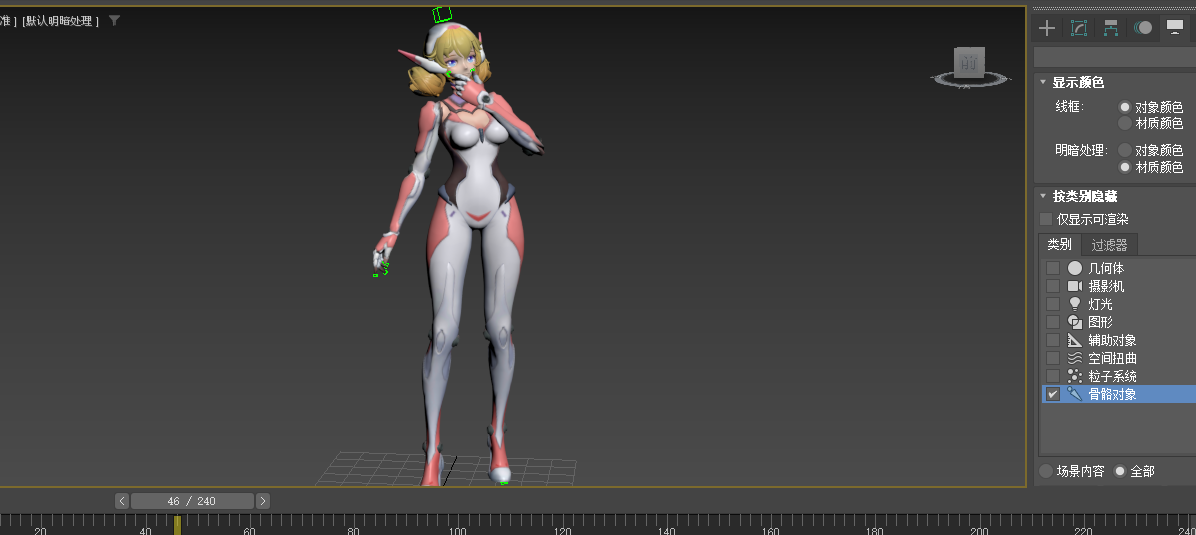Image resolution: width=1196 pixels, height=535 pixels.
Task: Open the Display command panel tab
Action: tap(1175, 28)
